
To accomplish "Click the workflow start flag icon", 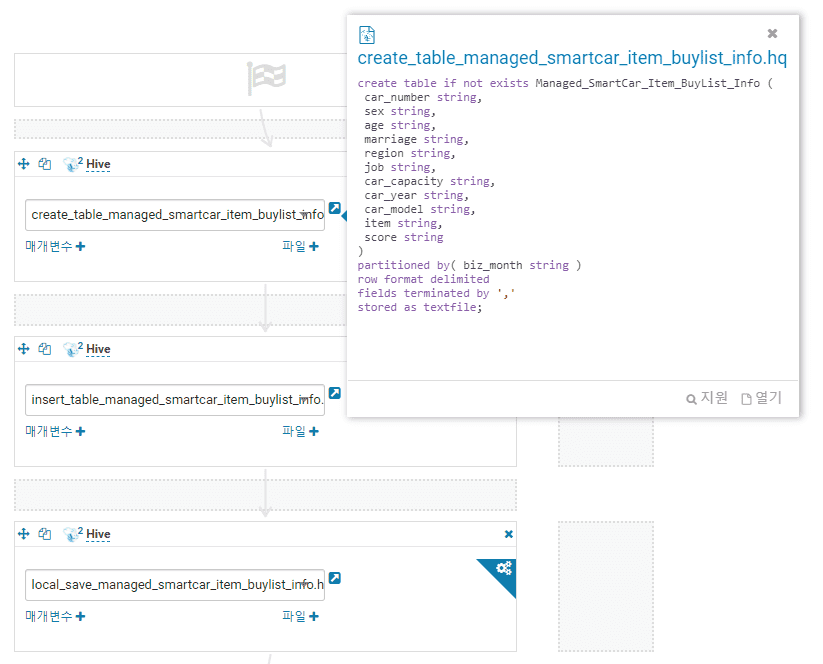I will [x=267, y=77].
